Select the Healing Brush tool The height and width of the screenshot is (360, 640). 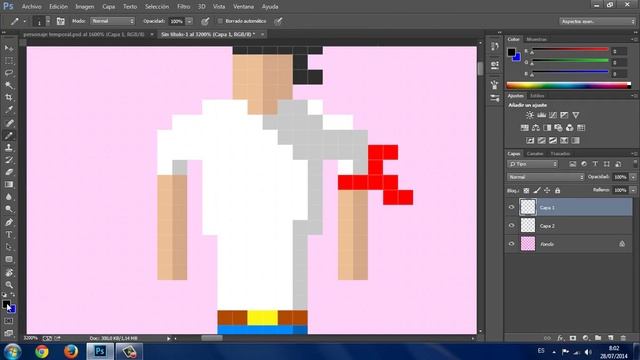pyautogui.click(x=9, y=123)
